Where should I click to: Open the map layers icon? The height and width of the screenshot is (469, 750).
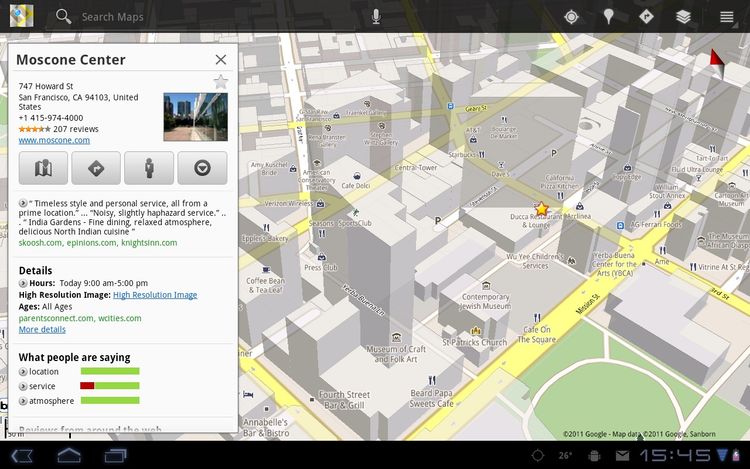tap(683, 16)
